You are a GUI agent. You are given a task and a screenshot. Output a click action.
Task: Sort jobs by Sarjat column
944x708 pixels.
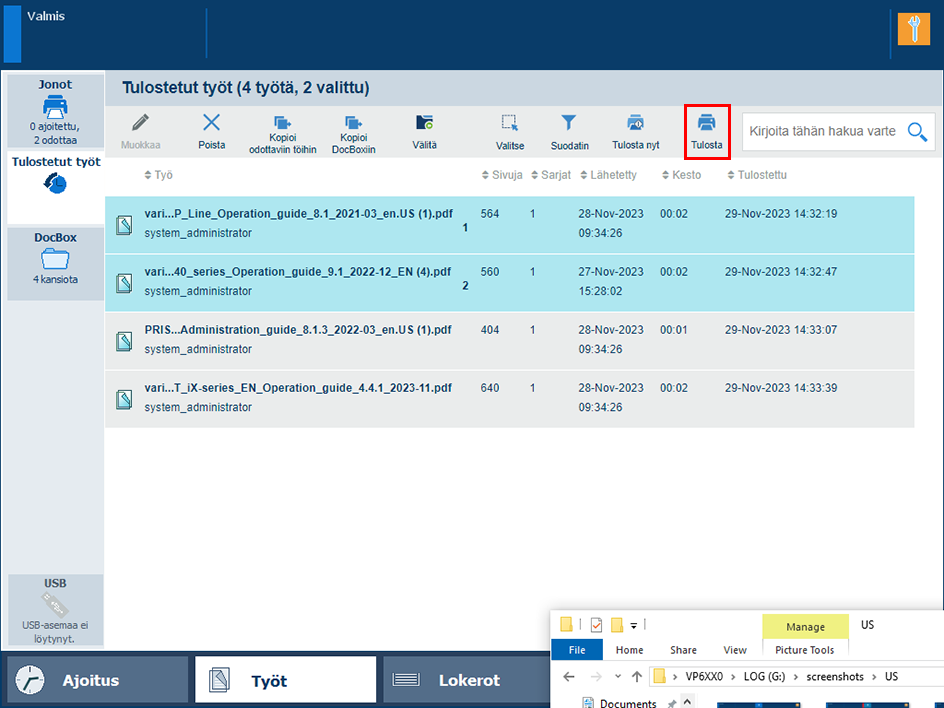[551, 175]
